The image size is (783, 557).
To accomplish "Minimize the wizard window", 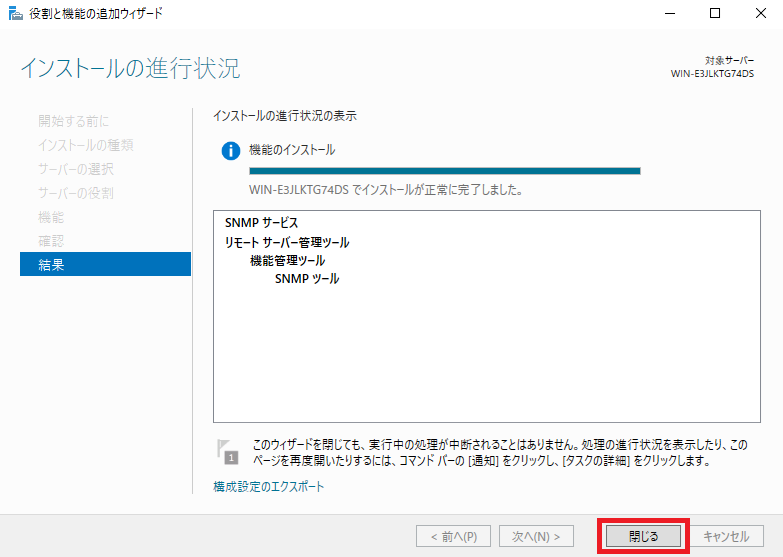I will pos(670,13).
